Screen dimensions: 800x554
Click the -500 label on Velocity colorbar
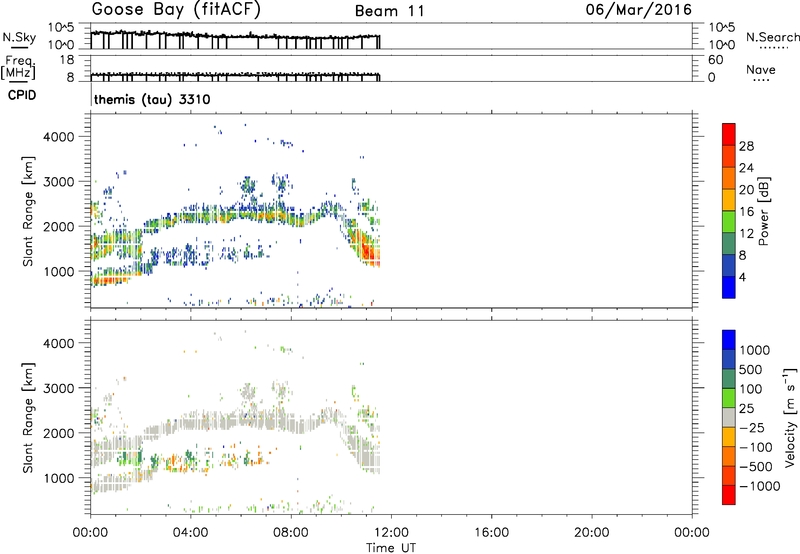(x=756, y=467)
